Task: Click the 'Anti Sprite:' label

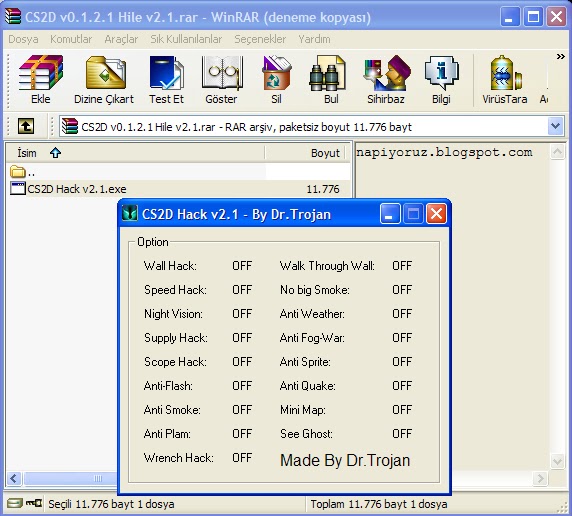Action: tap(305, 362)
